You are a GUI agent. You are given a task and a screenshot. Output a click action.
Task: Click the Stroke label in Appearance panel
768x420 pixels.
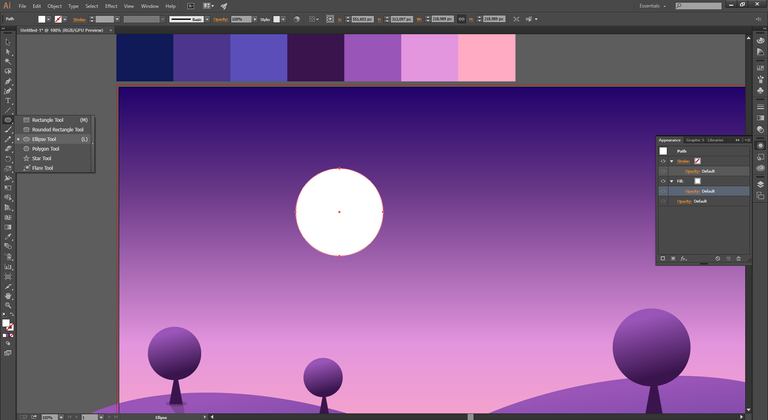pos(683,161)
